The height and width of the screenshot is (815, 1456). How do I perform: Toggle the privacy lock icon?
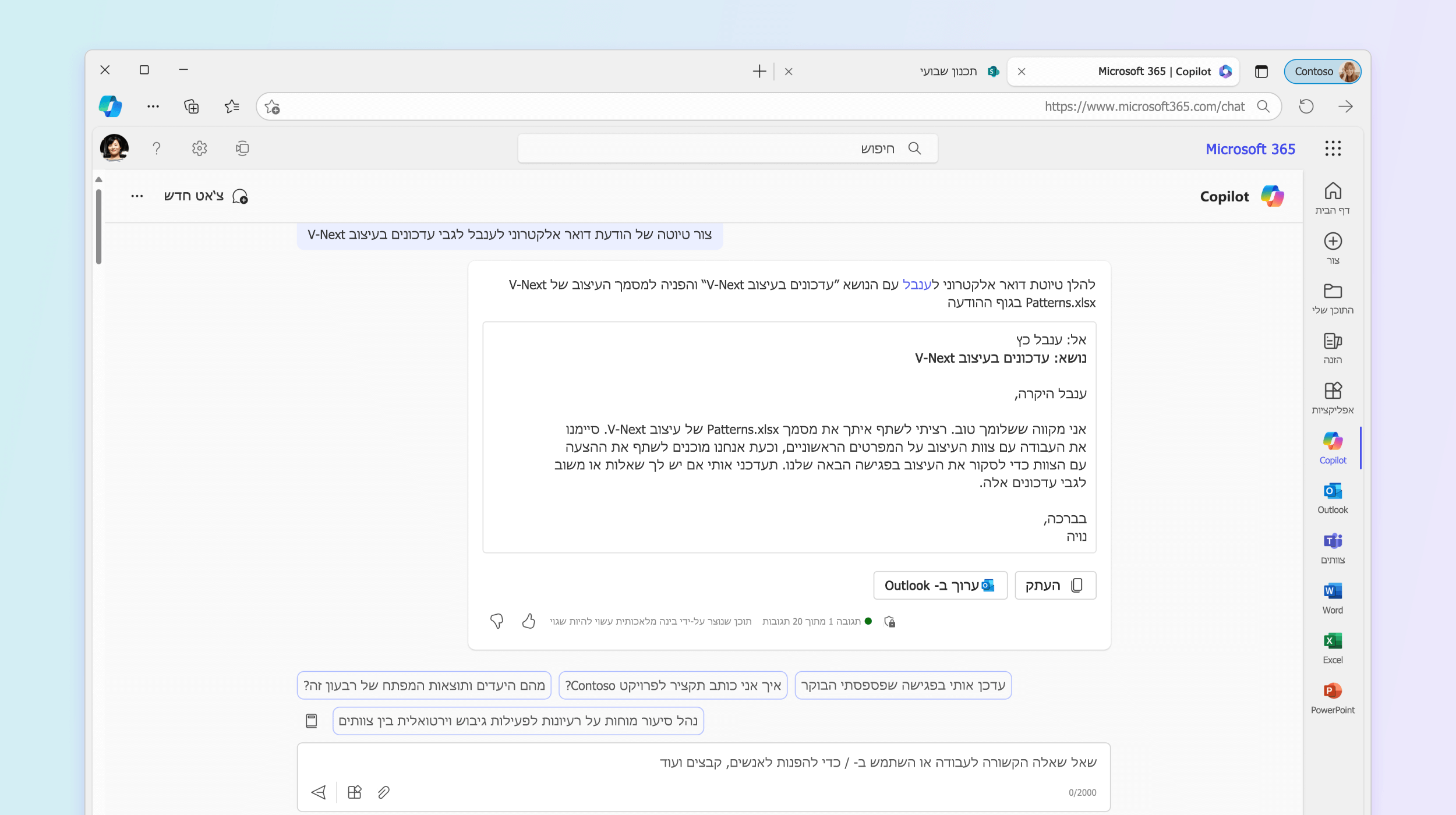pyautogui.click(x=888, y=621)
